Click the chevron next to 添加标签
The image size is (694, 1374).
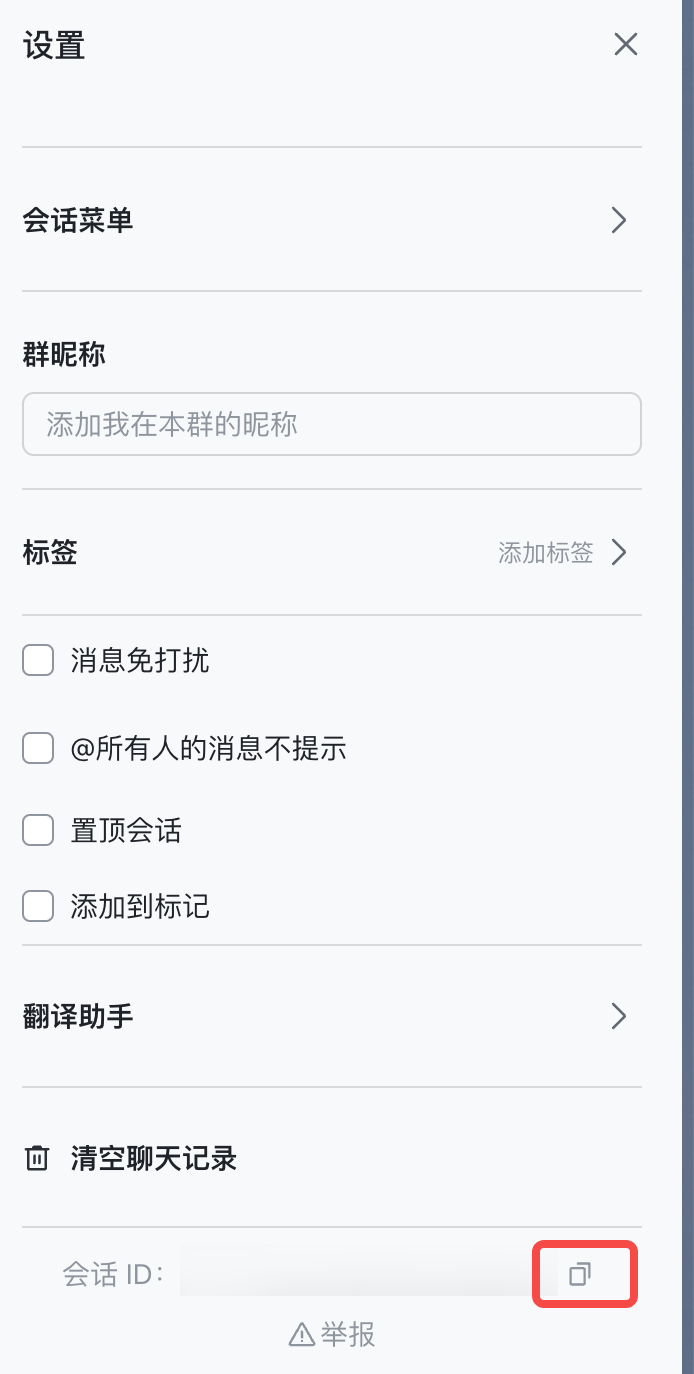619,552
